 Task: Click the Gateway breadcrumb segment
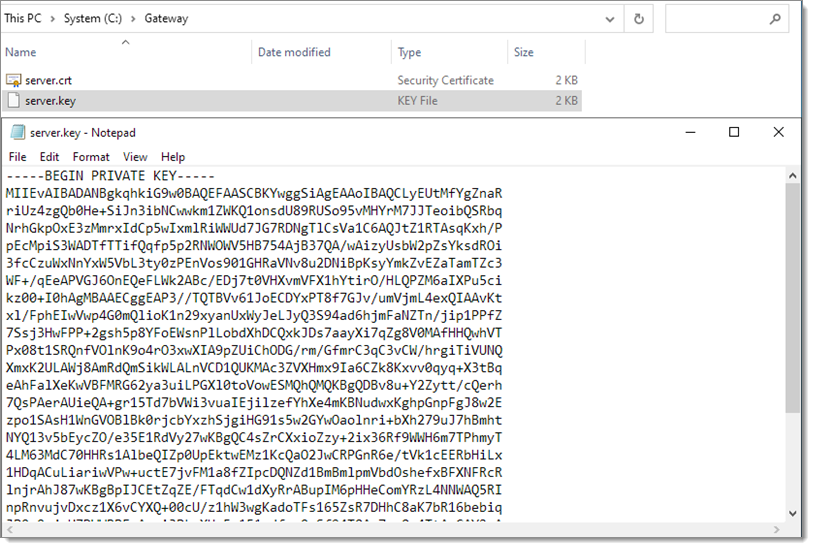[166, 19]
